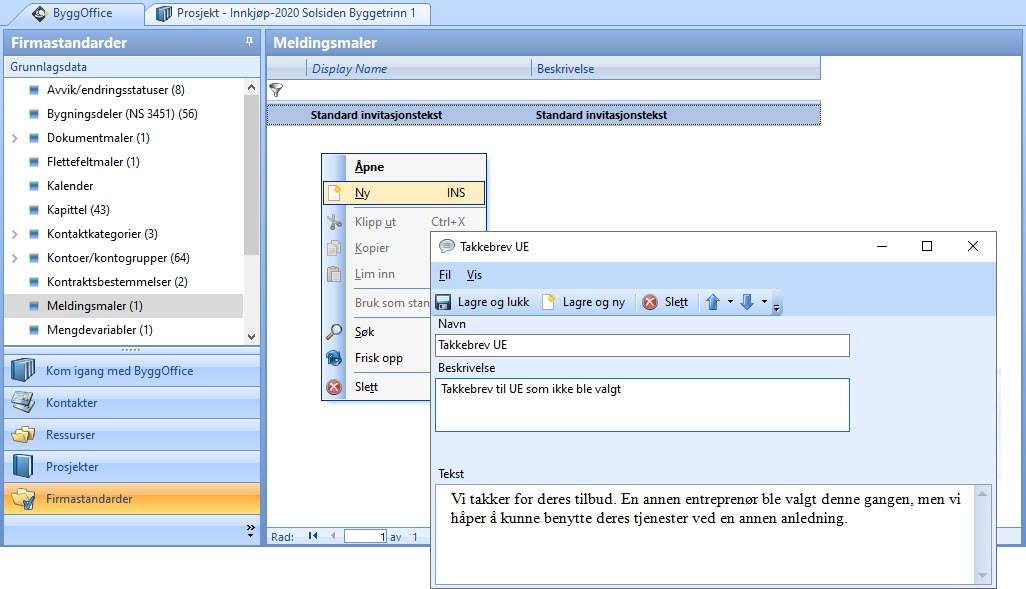The height and width of the screenshot is (589, 1026).
Task: Open the Kontakter navigation section
Action: point(72,403)
